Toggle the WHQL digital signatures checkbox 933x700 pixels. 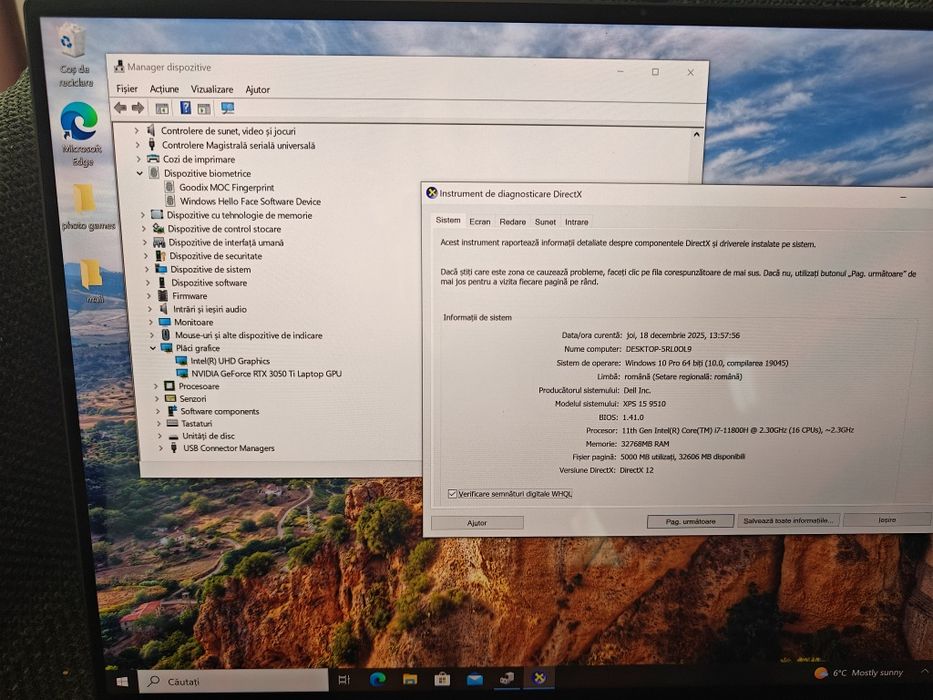452,493
